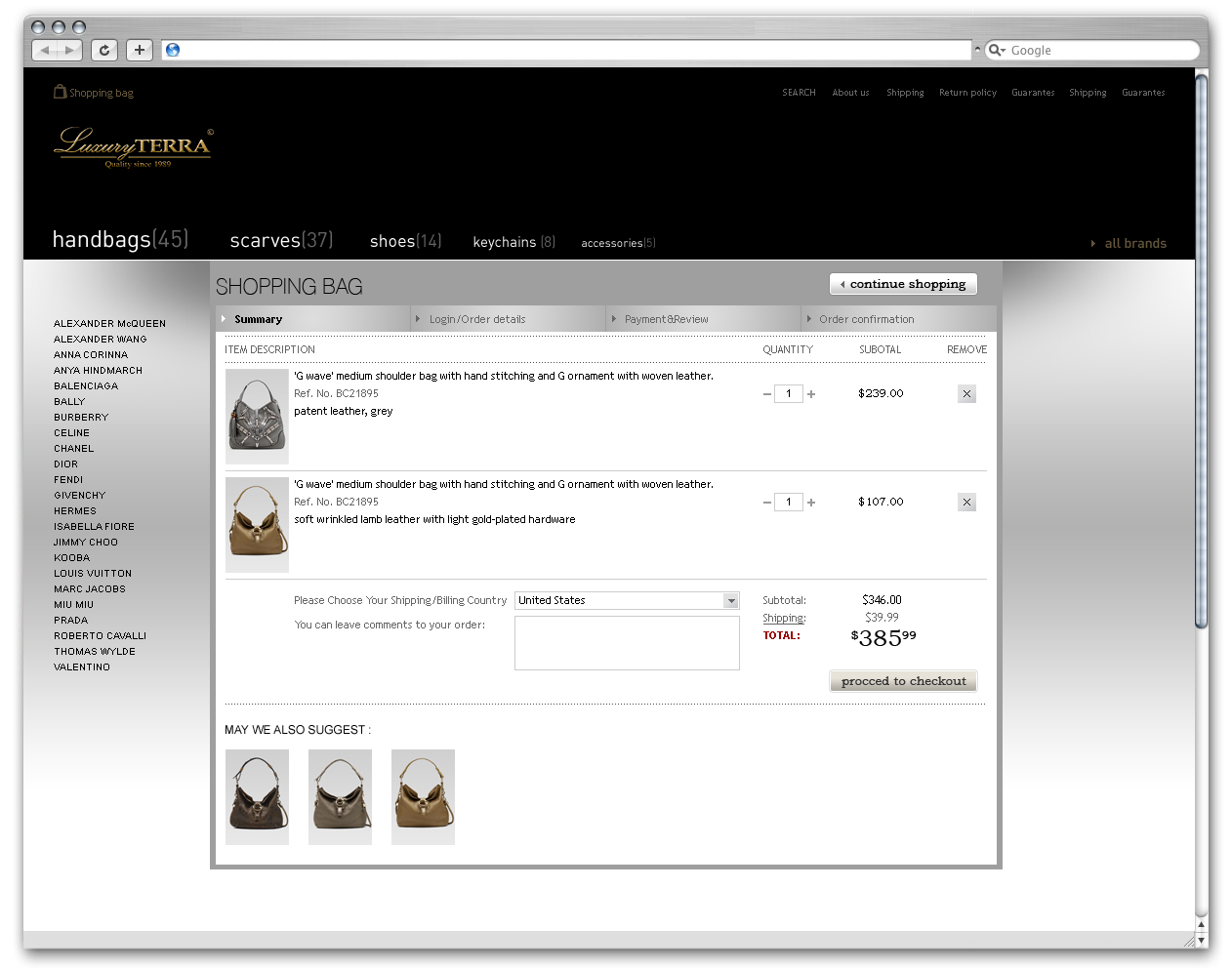The width and height of the screenshot is (1232, 969).
Task: Click the tan bag thumbnail in cart
Action: pos(257,525)
